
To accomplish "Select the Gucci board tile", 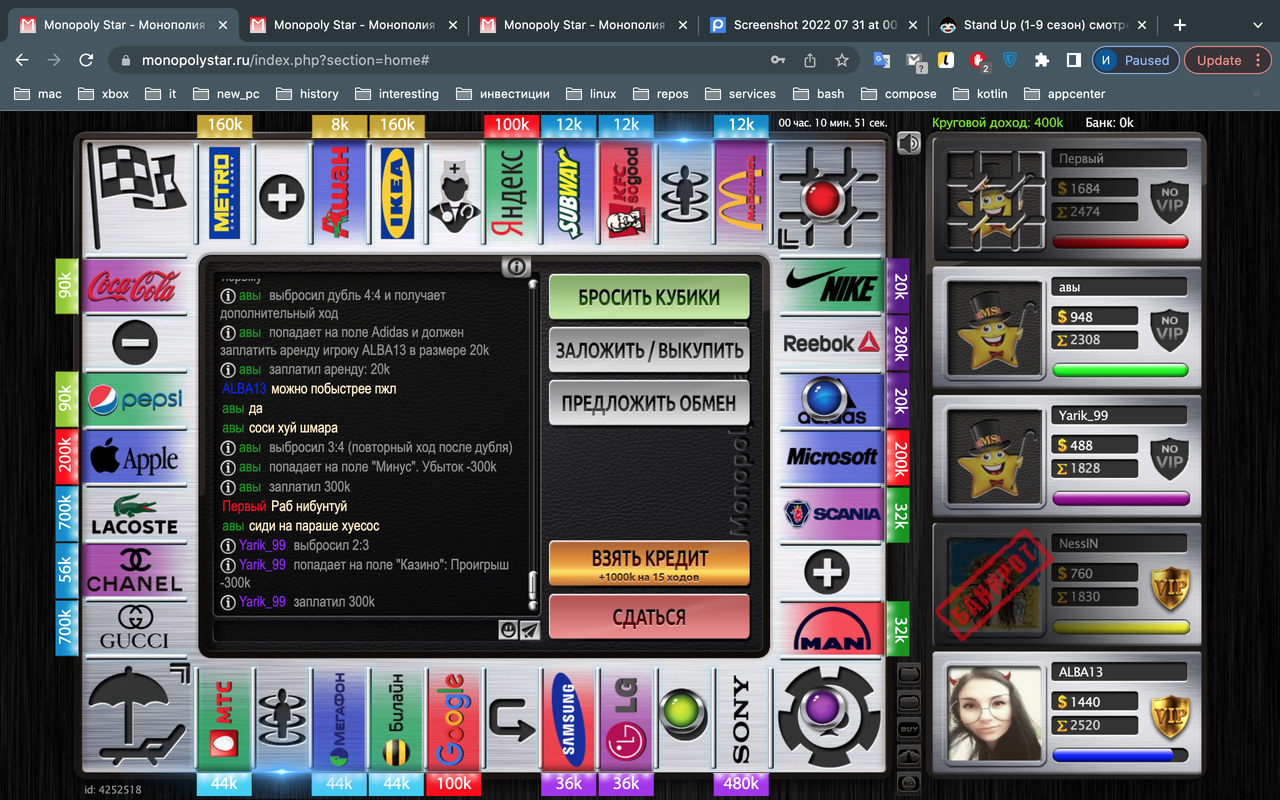I will pos(134,629).
